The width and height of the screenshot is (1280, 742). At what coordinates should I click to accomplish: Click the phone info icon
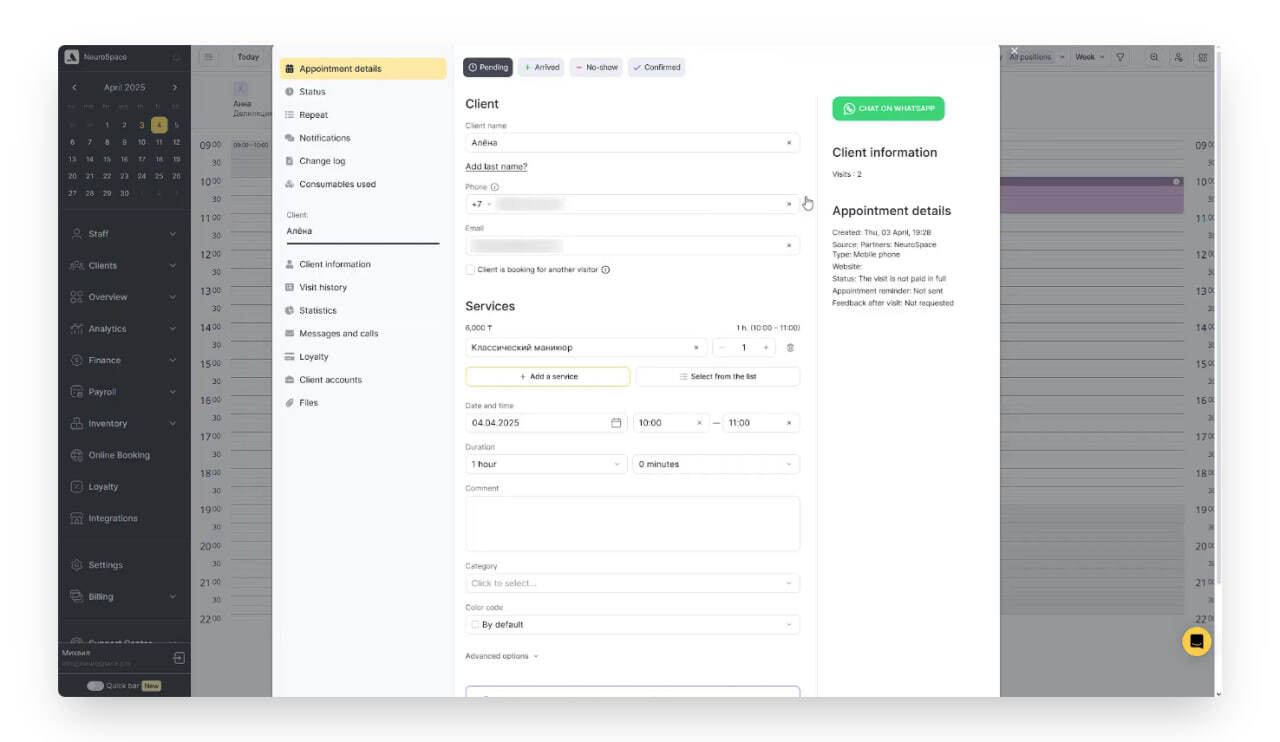point(495,187)
